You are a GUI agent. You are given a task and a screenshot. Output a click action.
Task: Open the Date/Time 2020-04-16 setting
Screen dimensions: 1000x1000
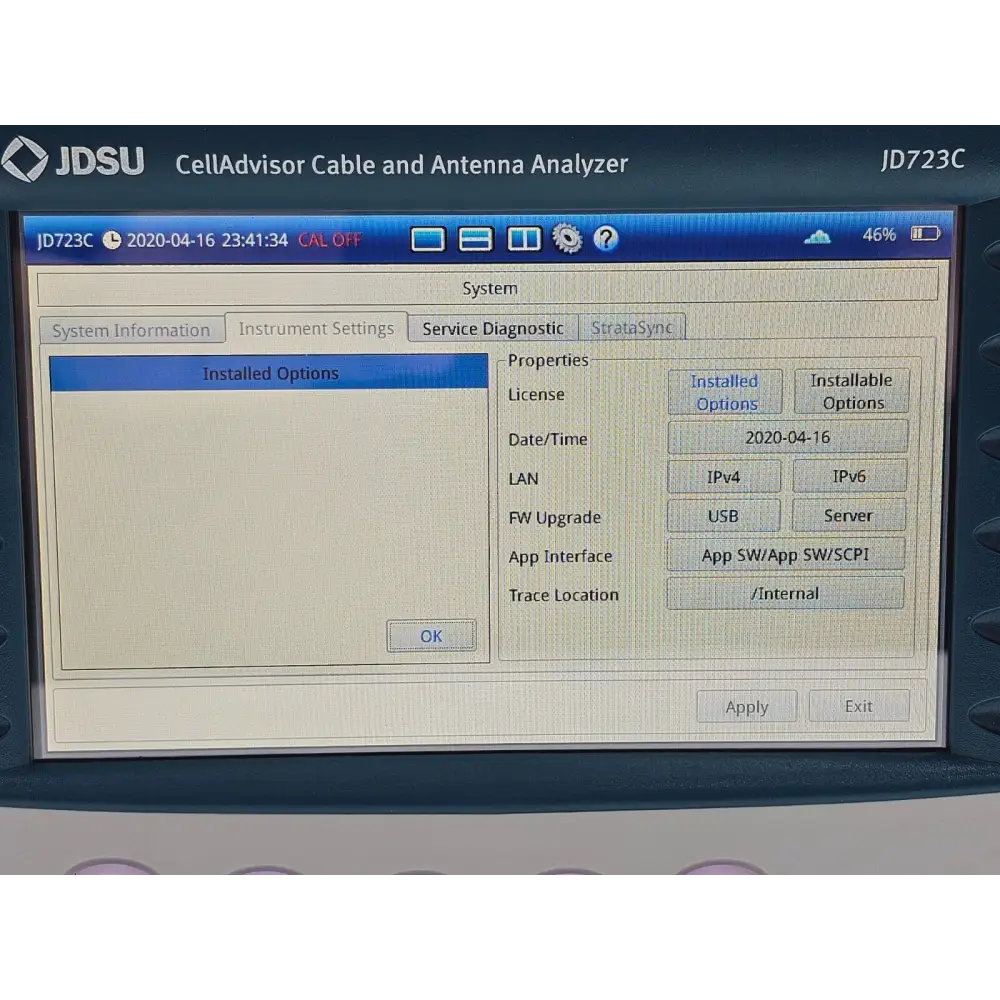click(788, 437)
